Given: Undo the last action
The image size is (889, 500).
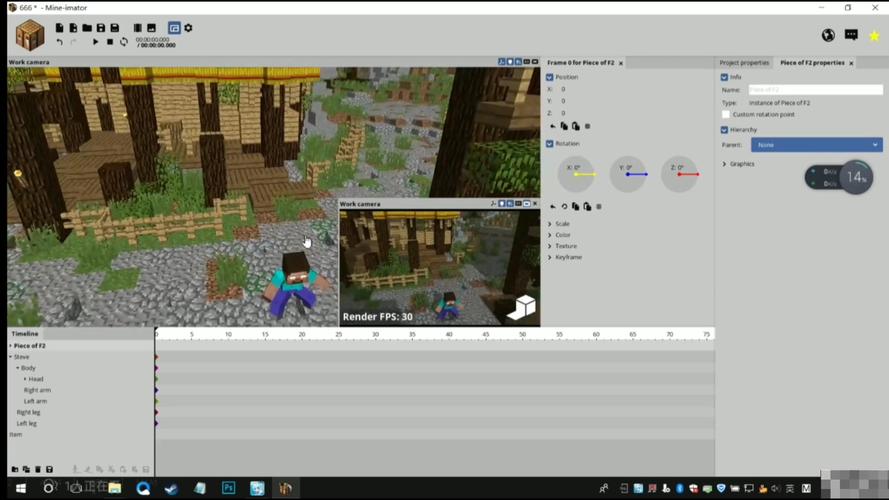Looking at the screenshot, I should tap(60, 42).
